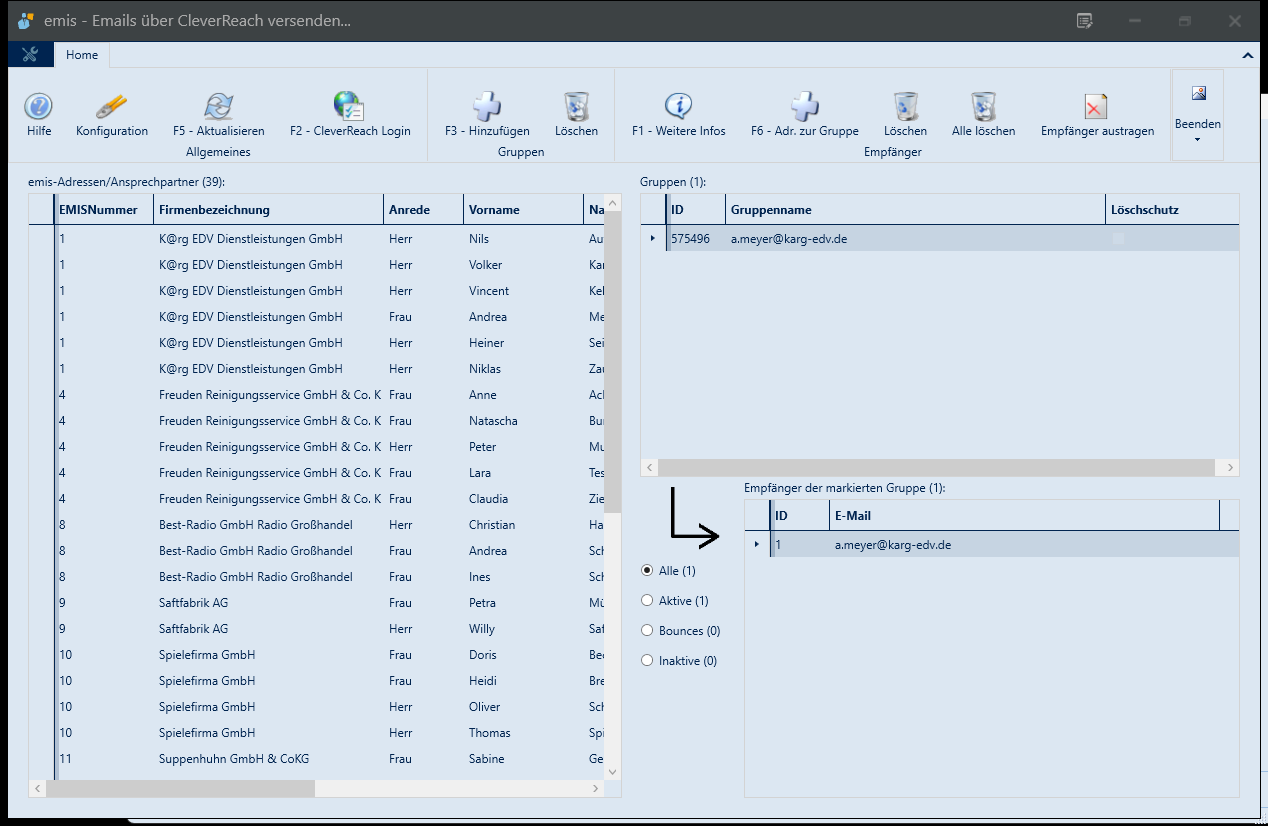The image size is (1268, 826).
Task: Select the row with Vorname Claudia
Action: click(317, 499)
